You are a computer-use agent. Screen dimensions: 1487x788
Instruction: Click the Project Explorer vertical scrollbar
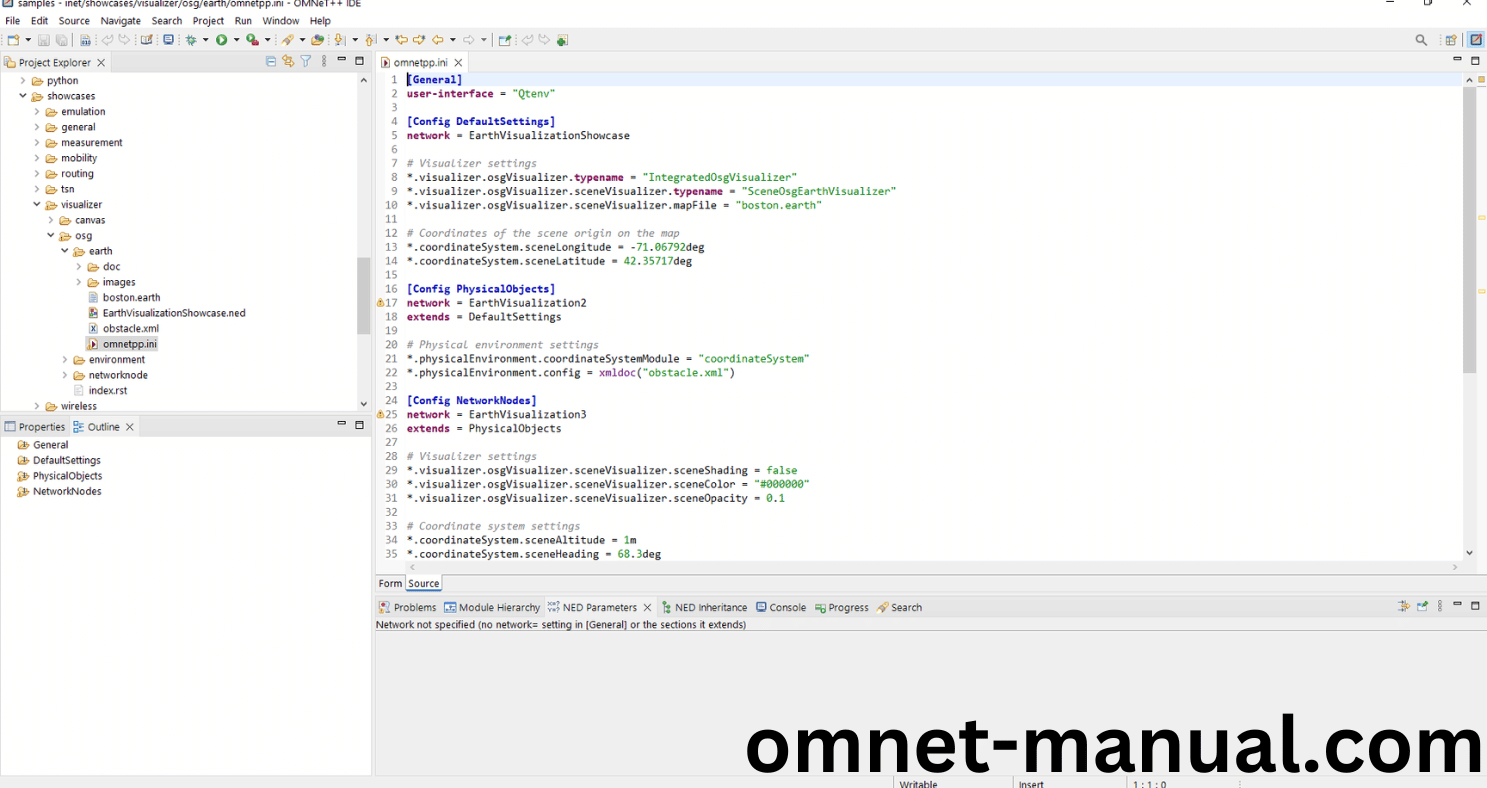(x=363, y=295)
